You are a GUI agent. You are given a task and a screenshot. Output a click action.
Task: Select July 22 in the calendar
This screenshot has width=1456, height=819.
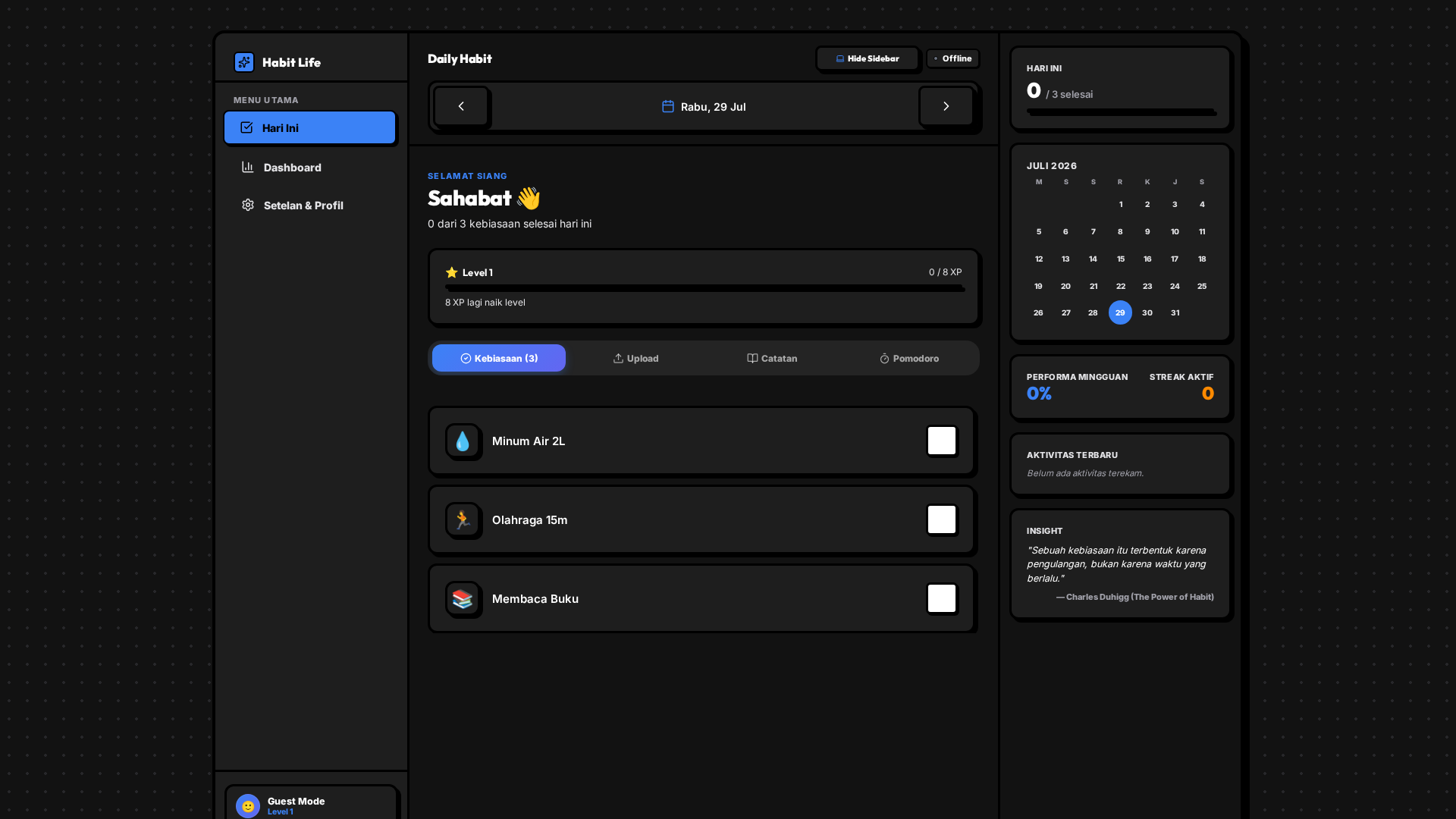[1120, 286]
